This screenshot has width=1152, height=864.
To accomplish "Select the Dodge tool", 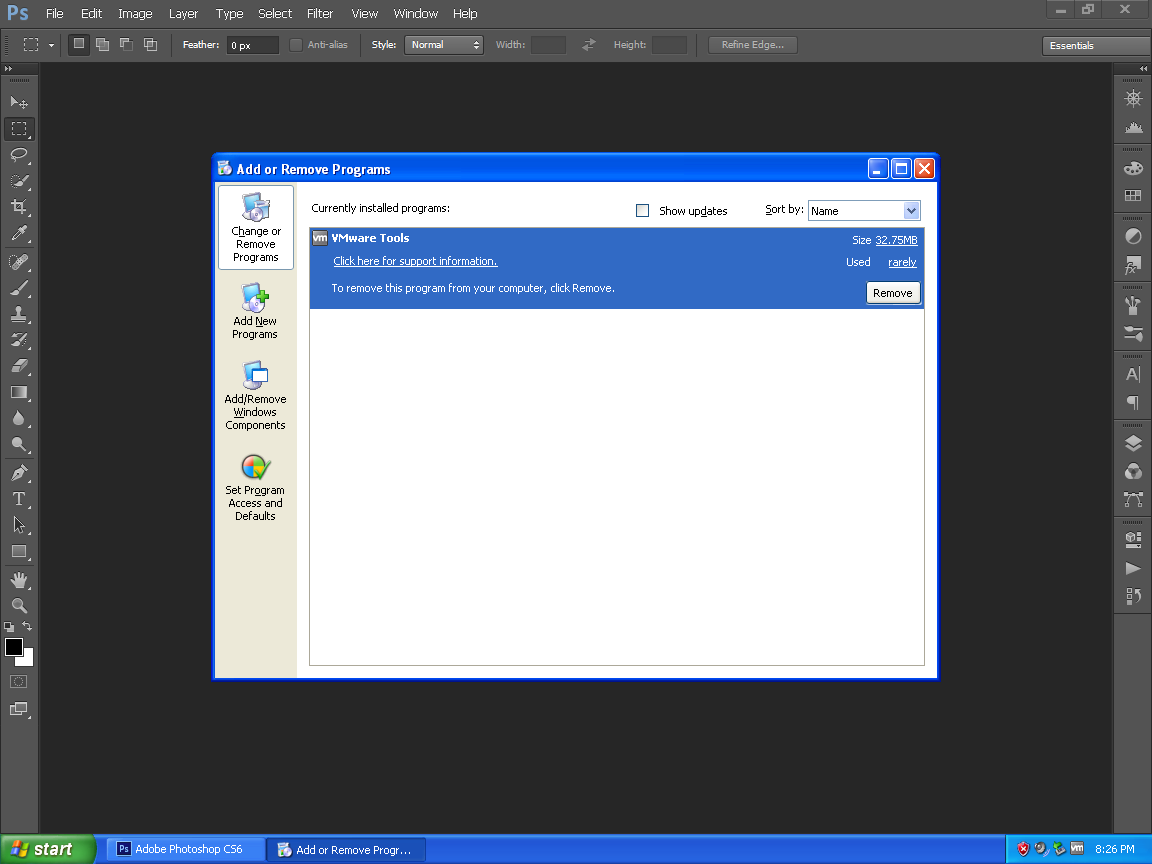I will tap(19, 444).
